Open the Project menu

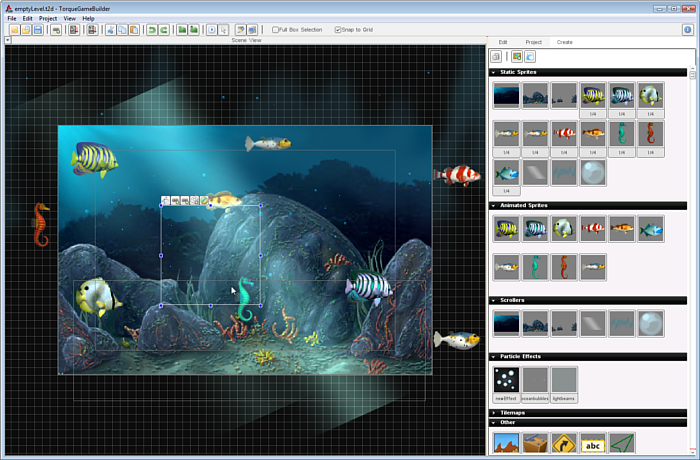coord(48,18)
